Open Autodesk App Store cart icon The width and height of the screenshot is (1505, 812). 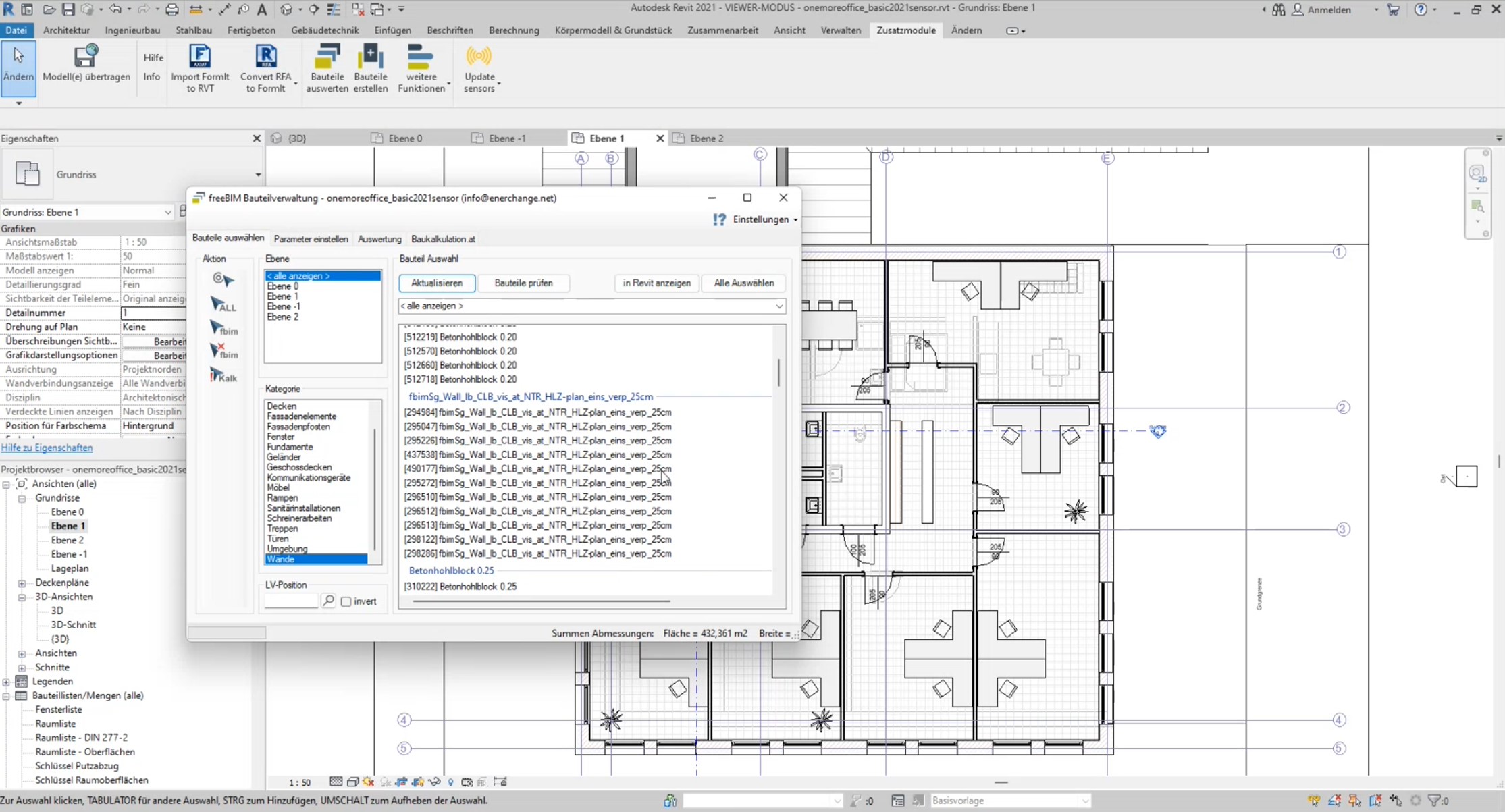tap(1392, 9)
